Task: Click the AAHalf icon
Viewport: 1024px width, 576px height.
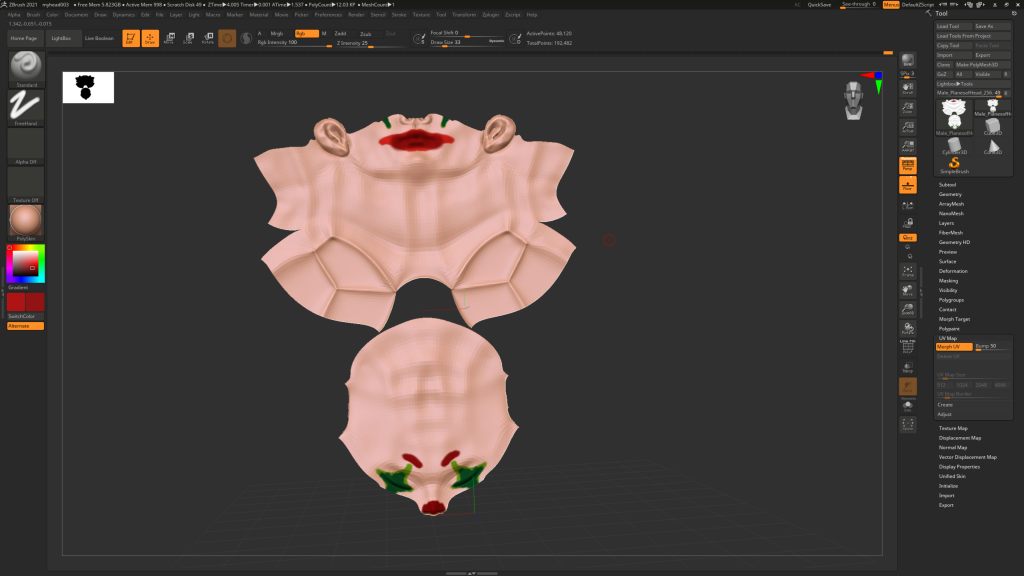Action: point(908,147)
